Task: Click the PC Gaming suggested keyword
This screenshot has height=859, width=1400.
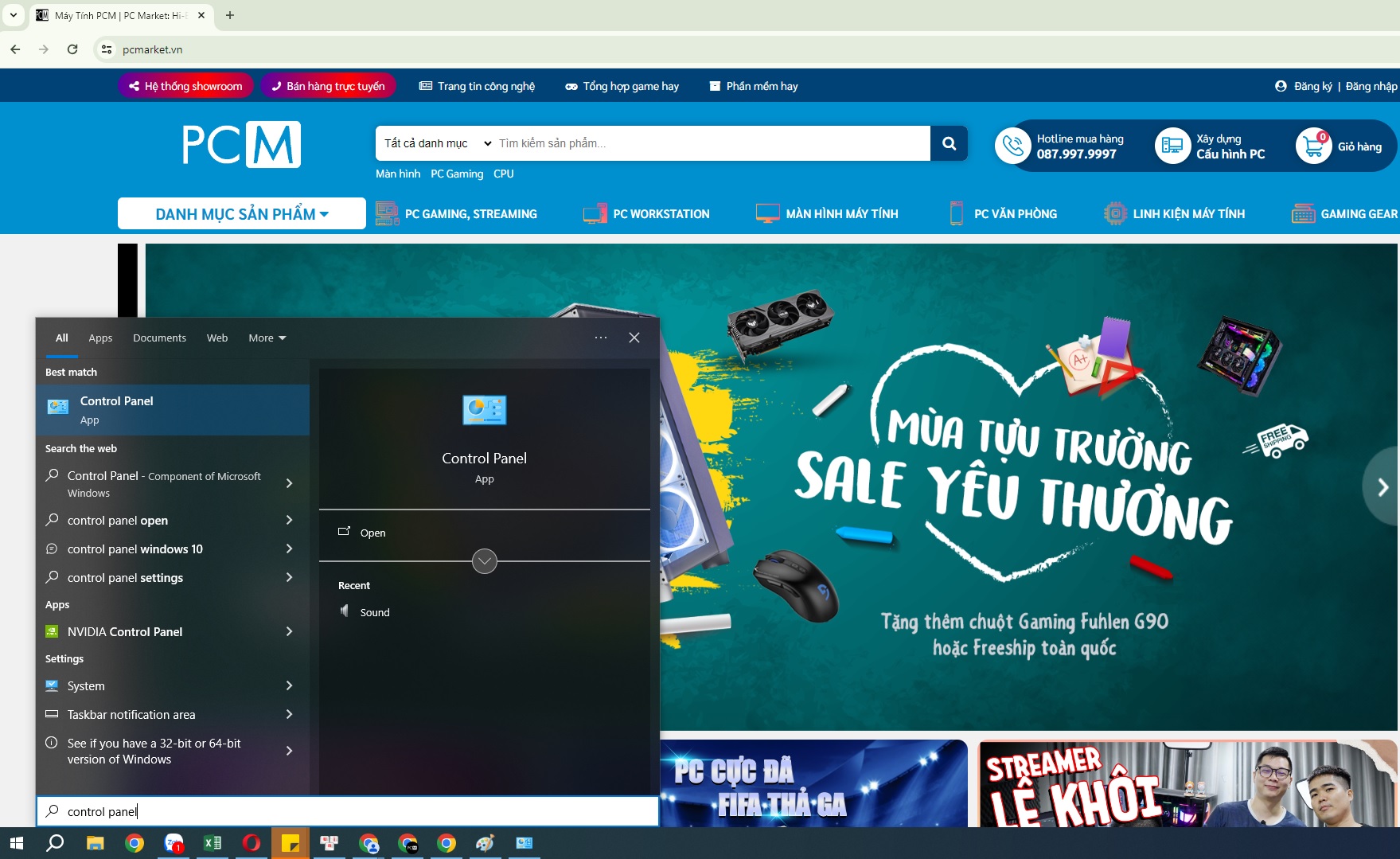Action: click(x=457, y=174)
